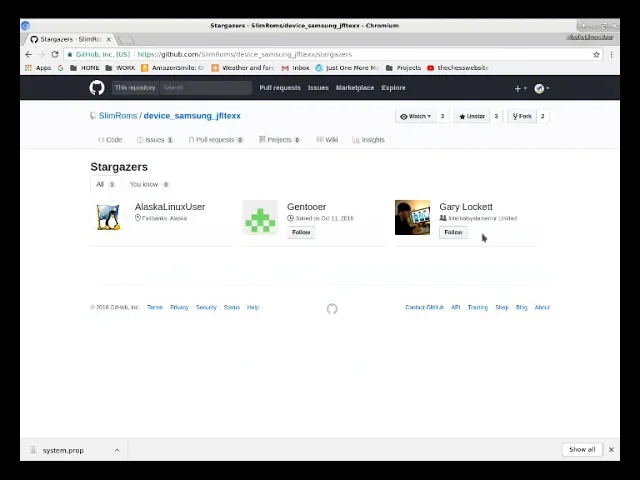The width and height of the screenshot is (640, 480).
Task: Open the footer Privacy link
Action: [179, 307]
